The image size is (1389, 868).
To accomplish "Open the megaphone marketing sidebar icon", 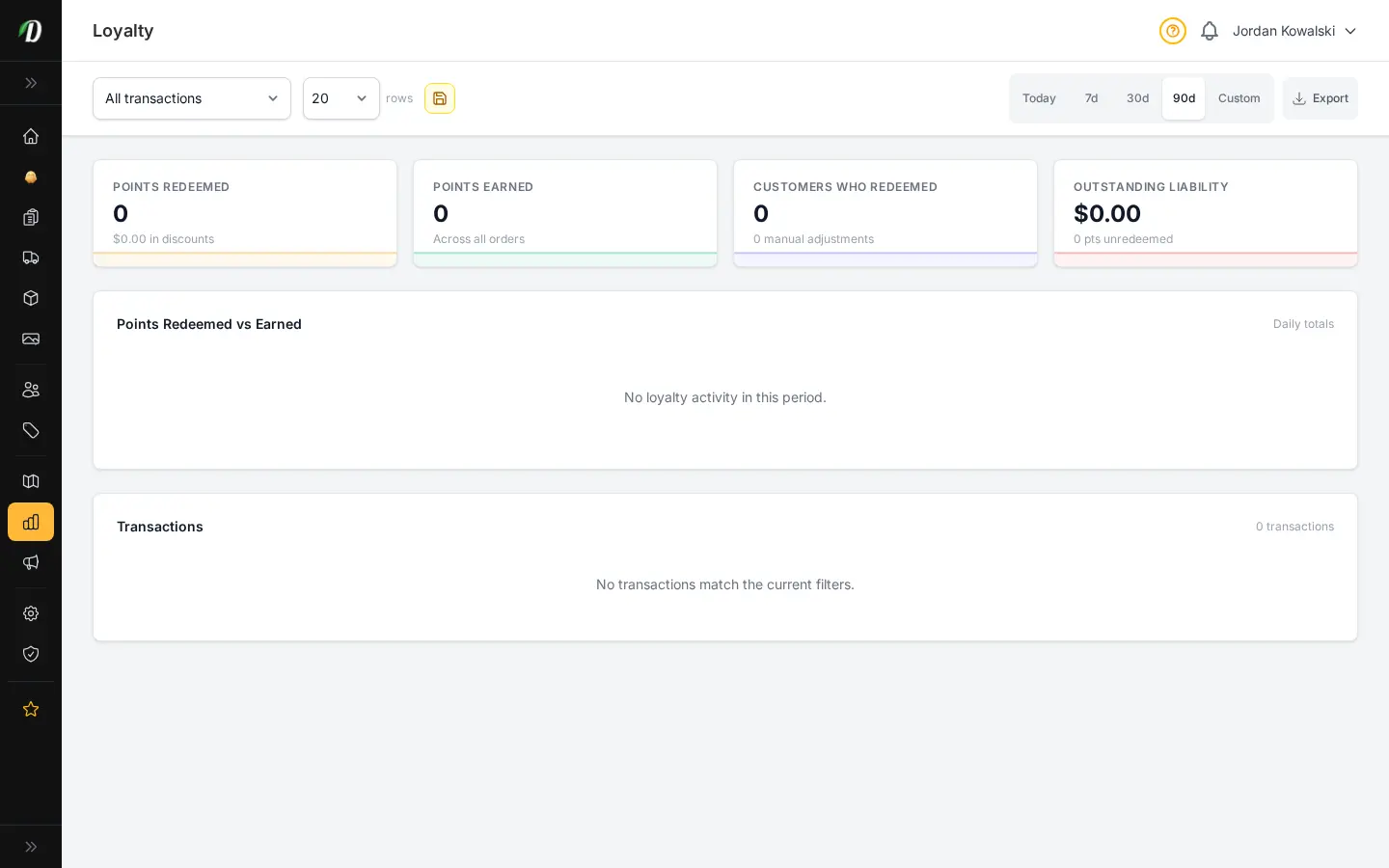I will click(x=31, y=562).
